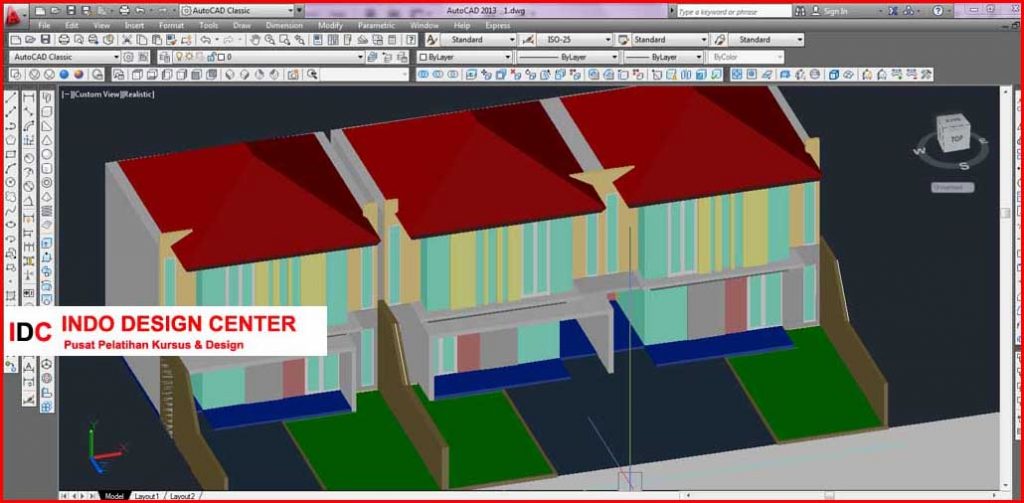1024x503 pixels.
Task: Open the File menu
Action: click(x=44, y=25)
